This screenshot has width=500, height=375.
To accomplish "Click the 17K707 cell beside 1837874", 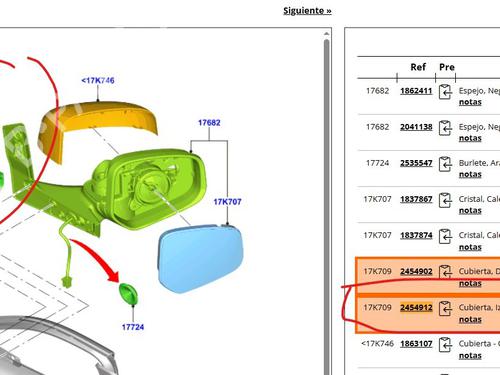I will pyautogui.click(x=377, y=235).
